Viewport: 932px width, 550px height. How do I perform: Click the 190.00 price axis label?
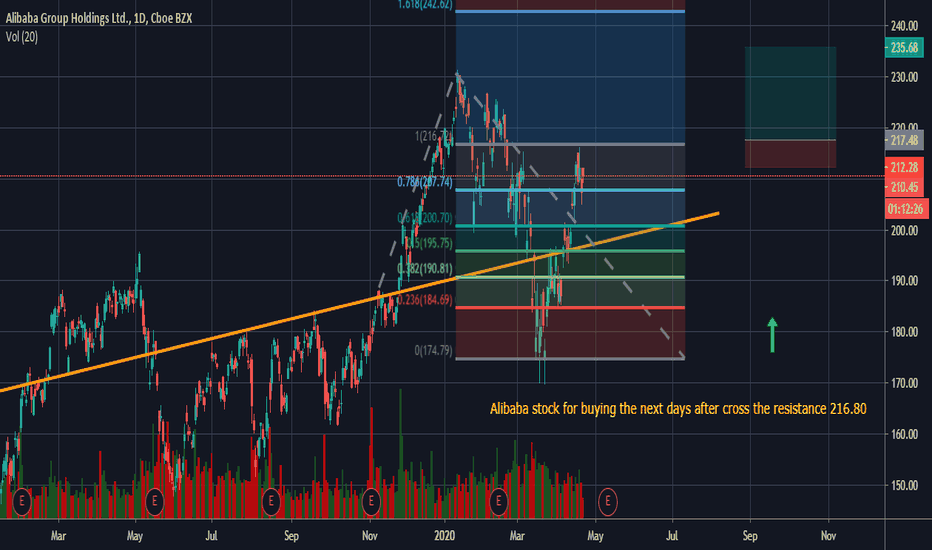click(x=904, y=281)
